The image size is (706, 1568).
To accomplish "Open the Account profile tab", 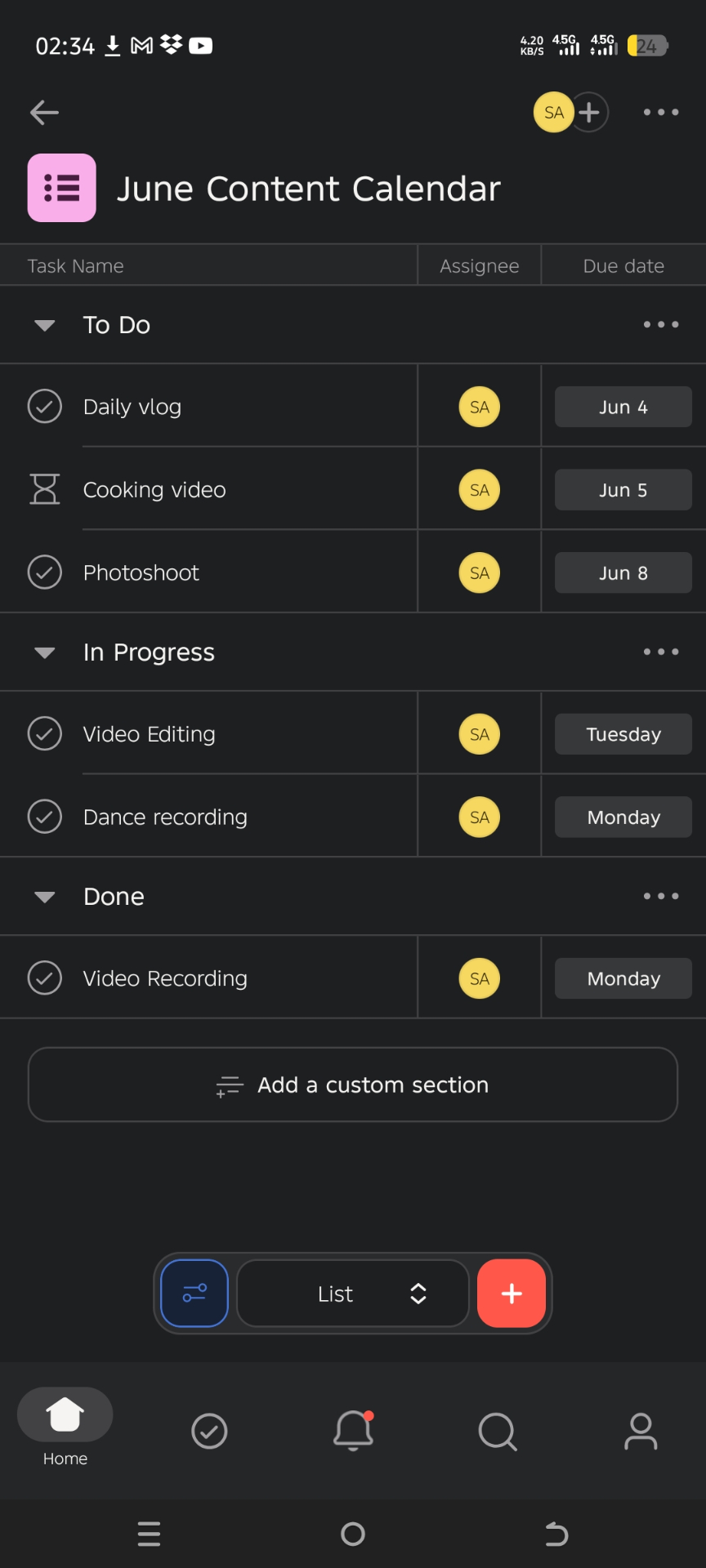I will tap(641, 1431).
